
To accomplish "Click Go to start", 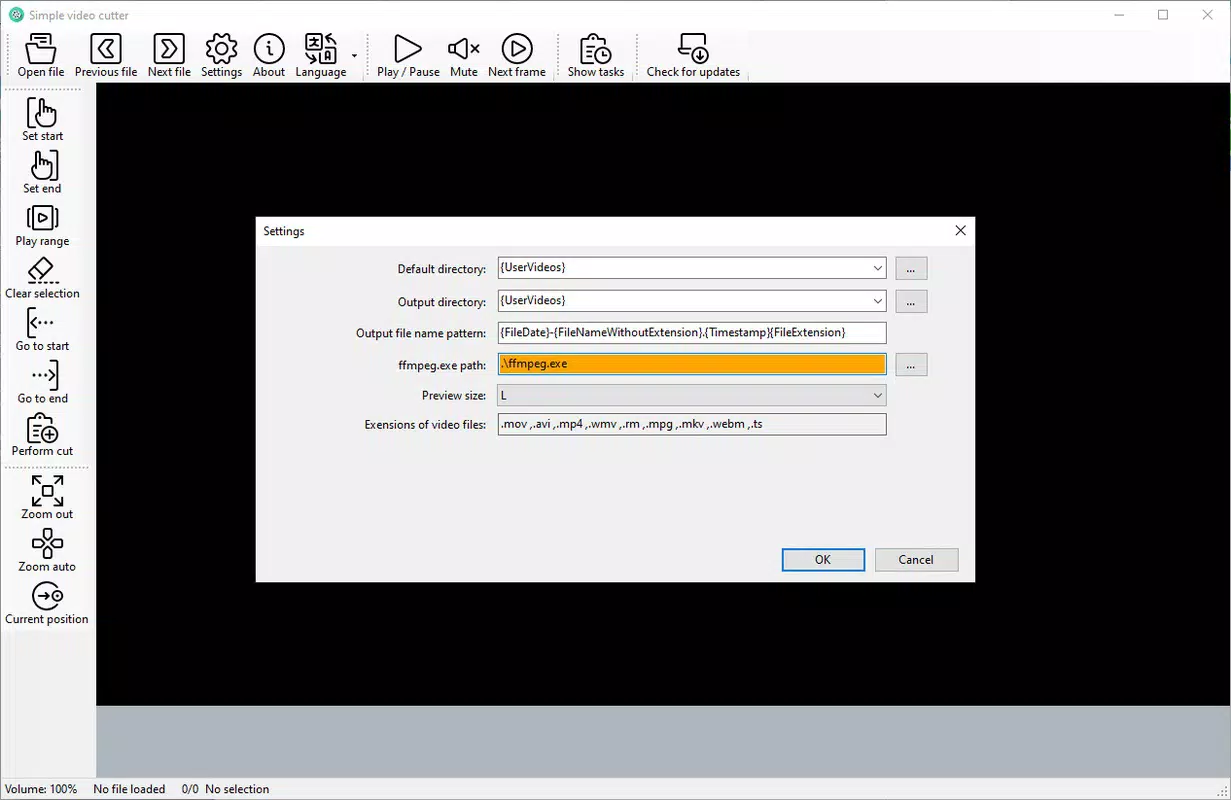I will tap(43, 330).
